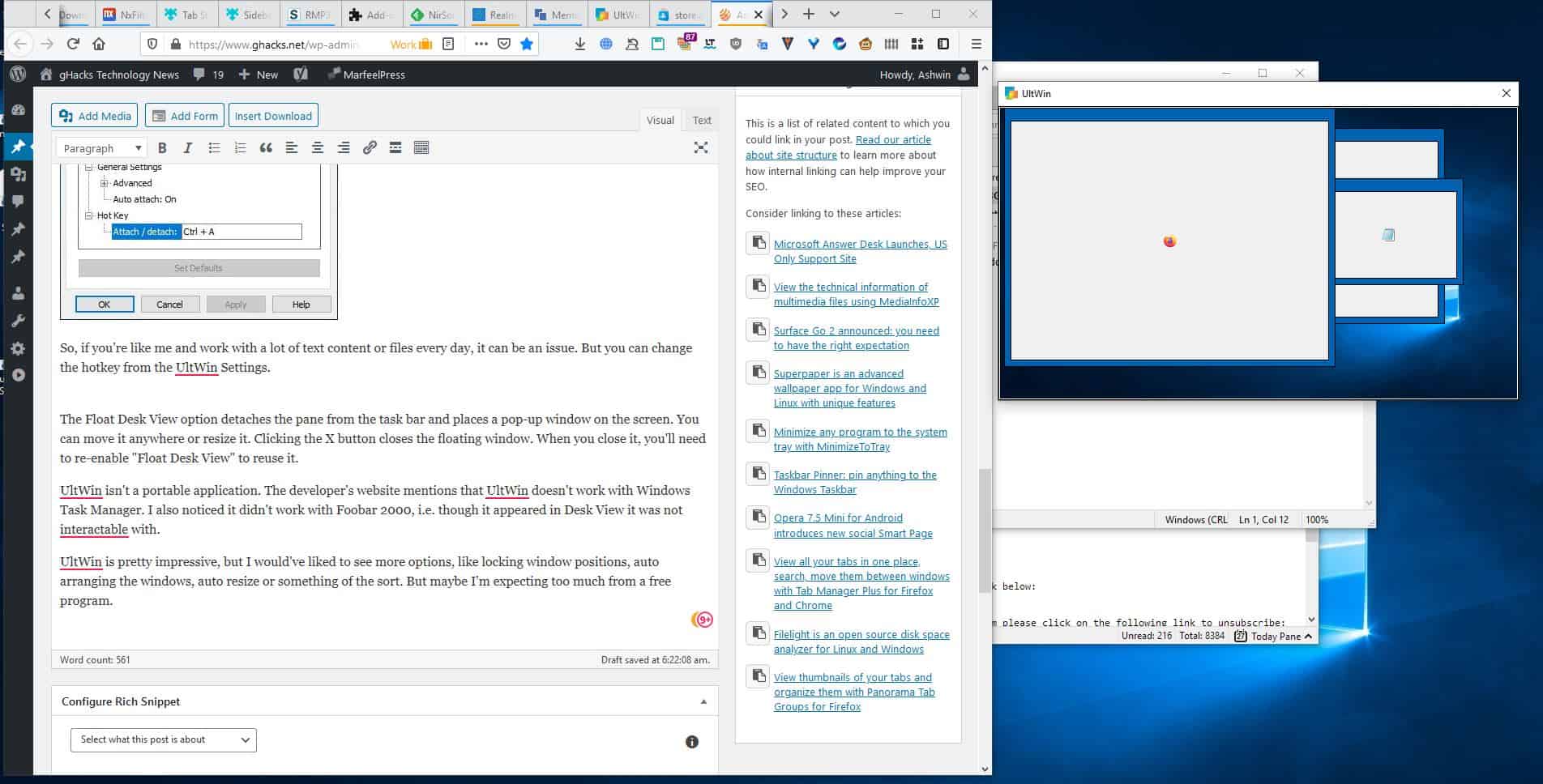Screen dimensions: 1543x784
Task: Open the Work container indicator in address bar
Action: coord(412,45)
